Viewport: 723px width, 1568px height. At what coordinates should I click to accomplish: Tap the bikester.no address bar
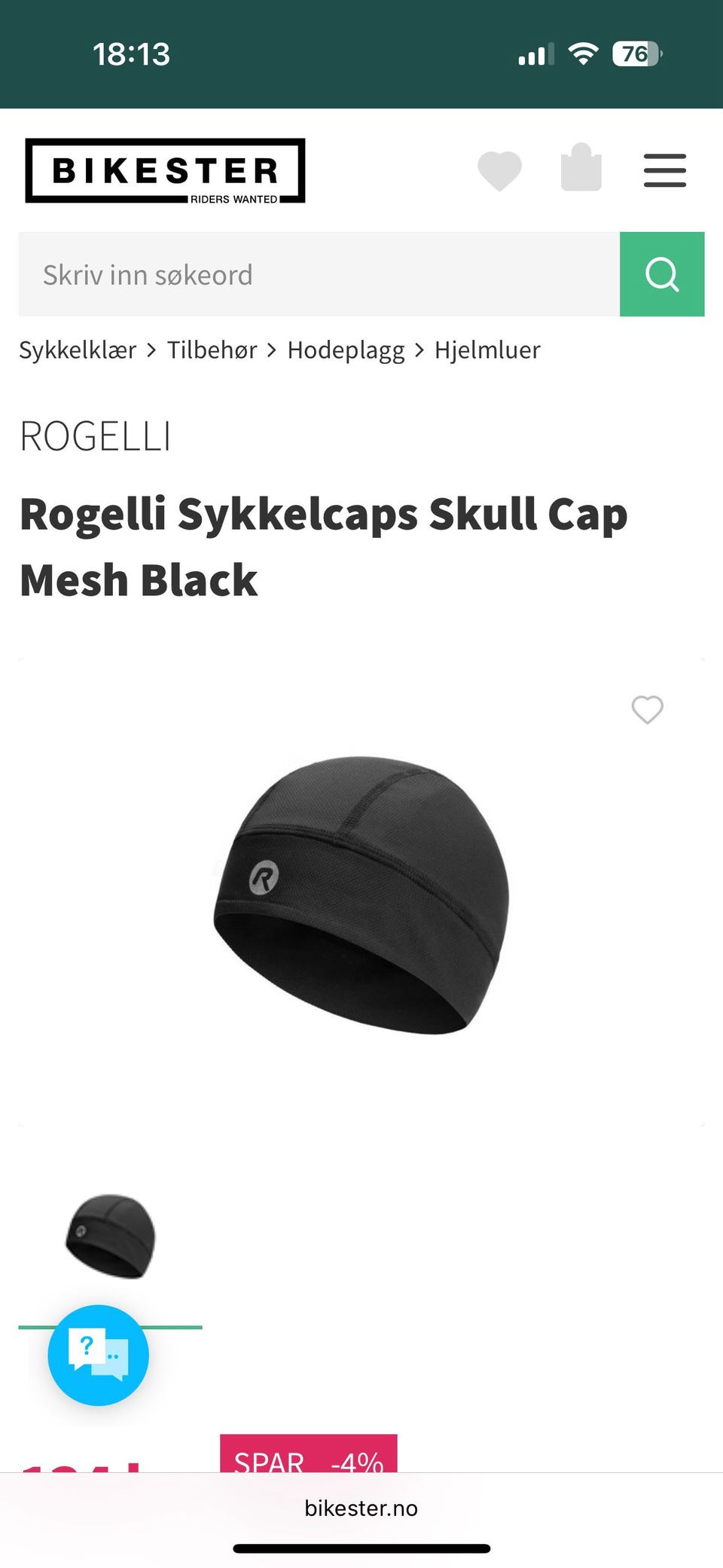(361, 1508)
